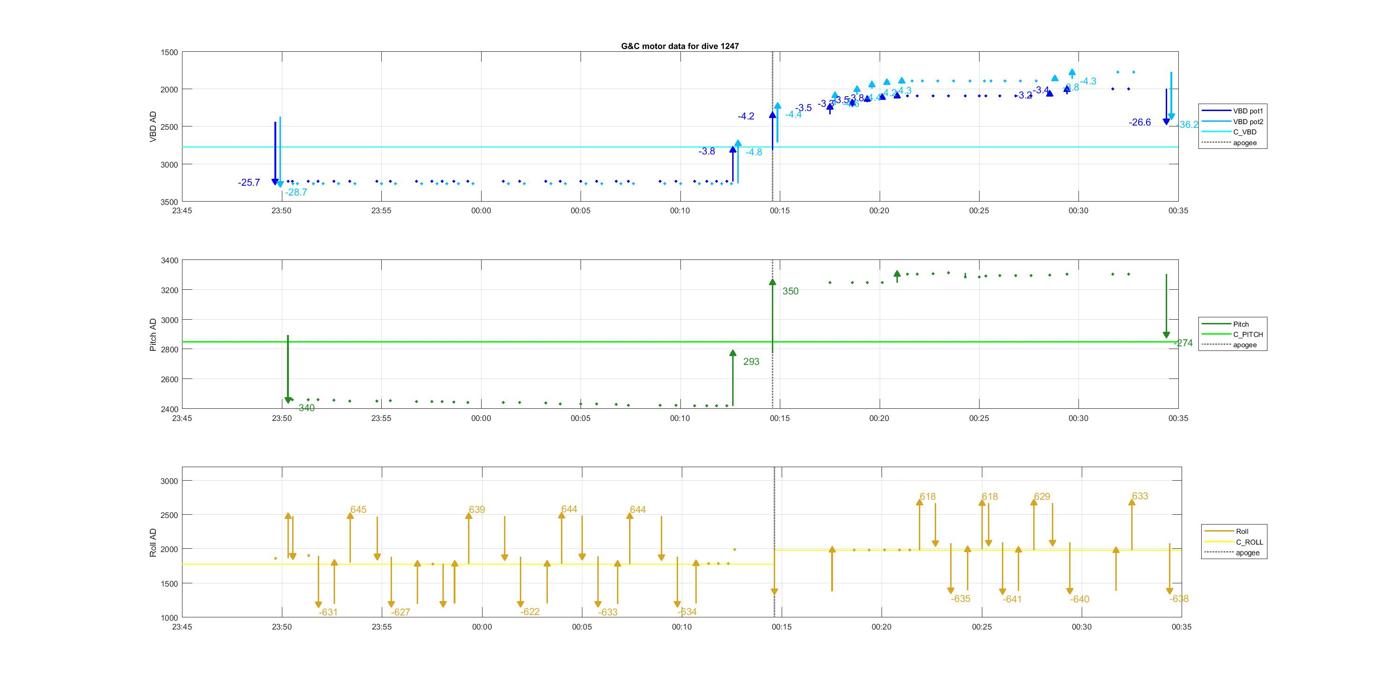Click the '-28.7' annotation in the VBD plot
The width and height of the screenshot is (1400, 693).
[296, 192]
